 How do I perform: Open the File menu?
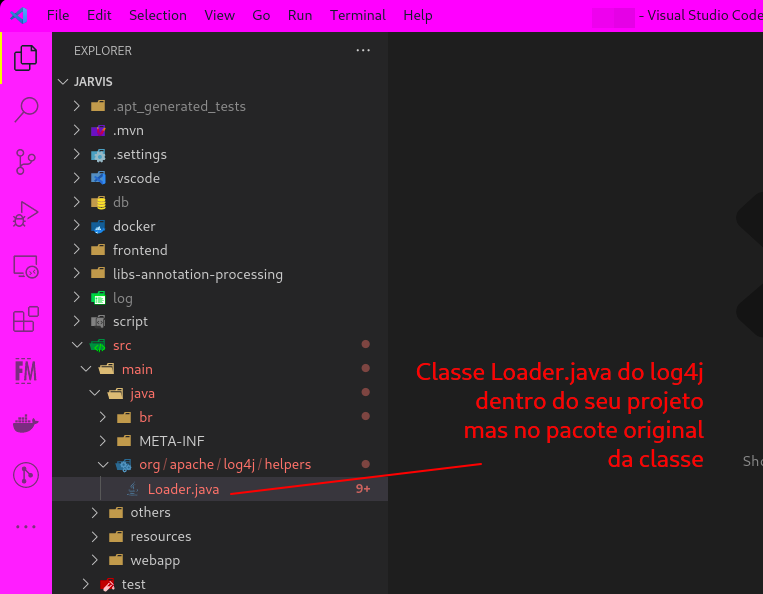pos(58,15)
